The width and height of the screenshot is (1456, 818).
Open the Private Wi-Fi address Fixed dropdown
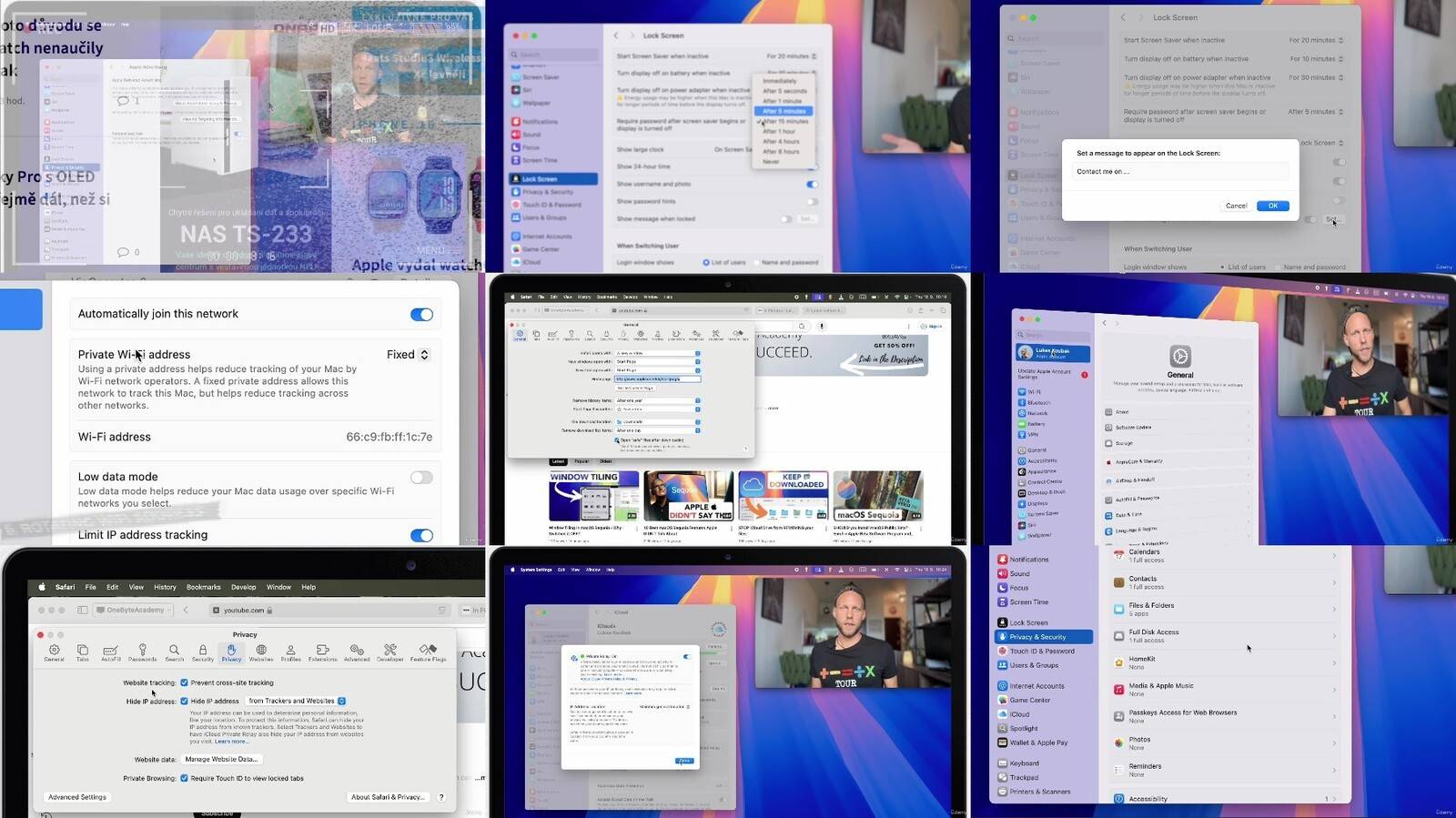(x=408, y=355)
